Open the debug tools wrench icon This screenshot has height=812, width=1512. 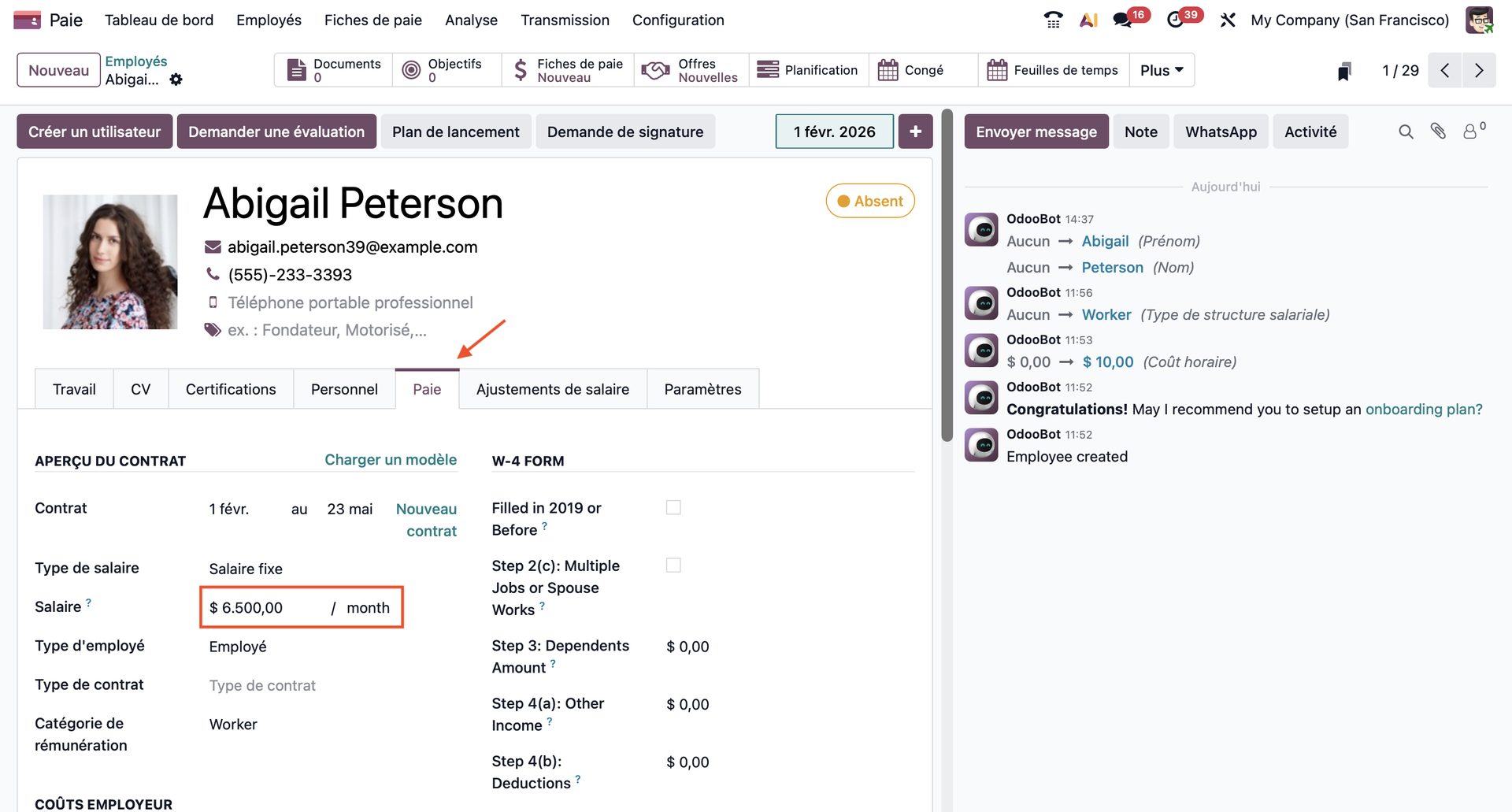1228,20
